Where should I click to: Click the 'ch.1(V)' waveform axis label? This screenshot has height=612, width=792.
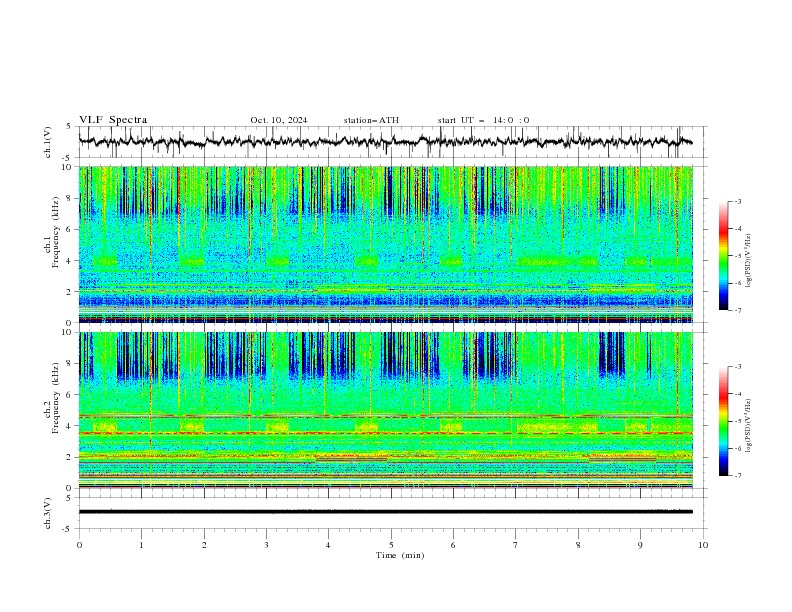[x=48, y=142]
